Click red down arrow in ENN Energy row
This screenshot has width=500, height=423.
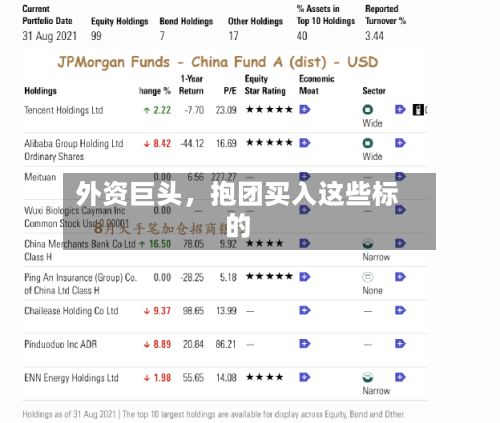146,378
